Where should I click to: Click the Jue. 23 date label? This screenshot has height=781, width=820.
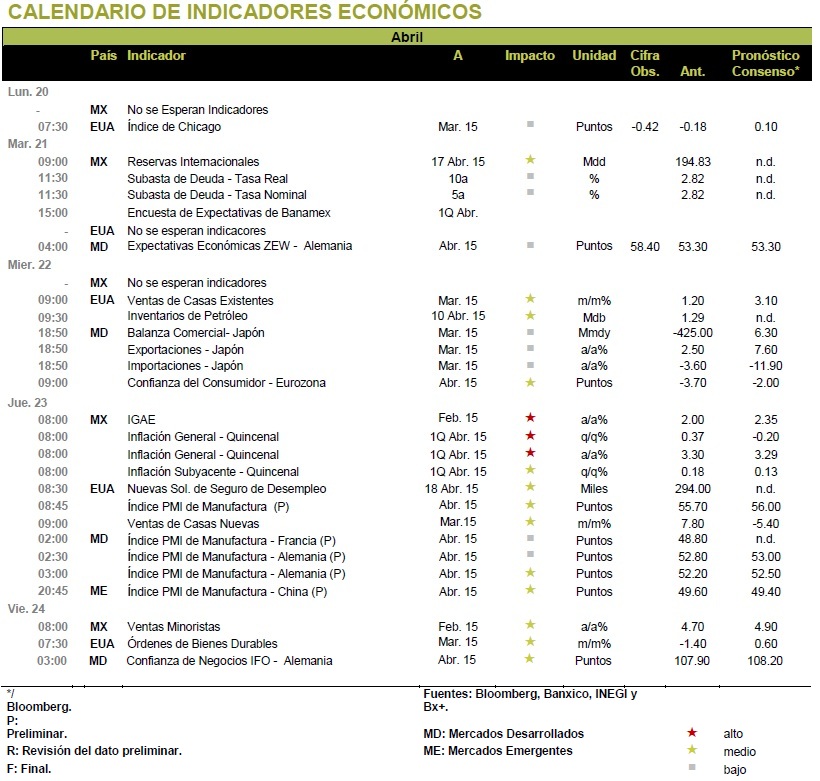tap(27, 402)
